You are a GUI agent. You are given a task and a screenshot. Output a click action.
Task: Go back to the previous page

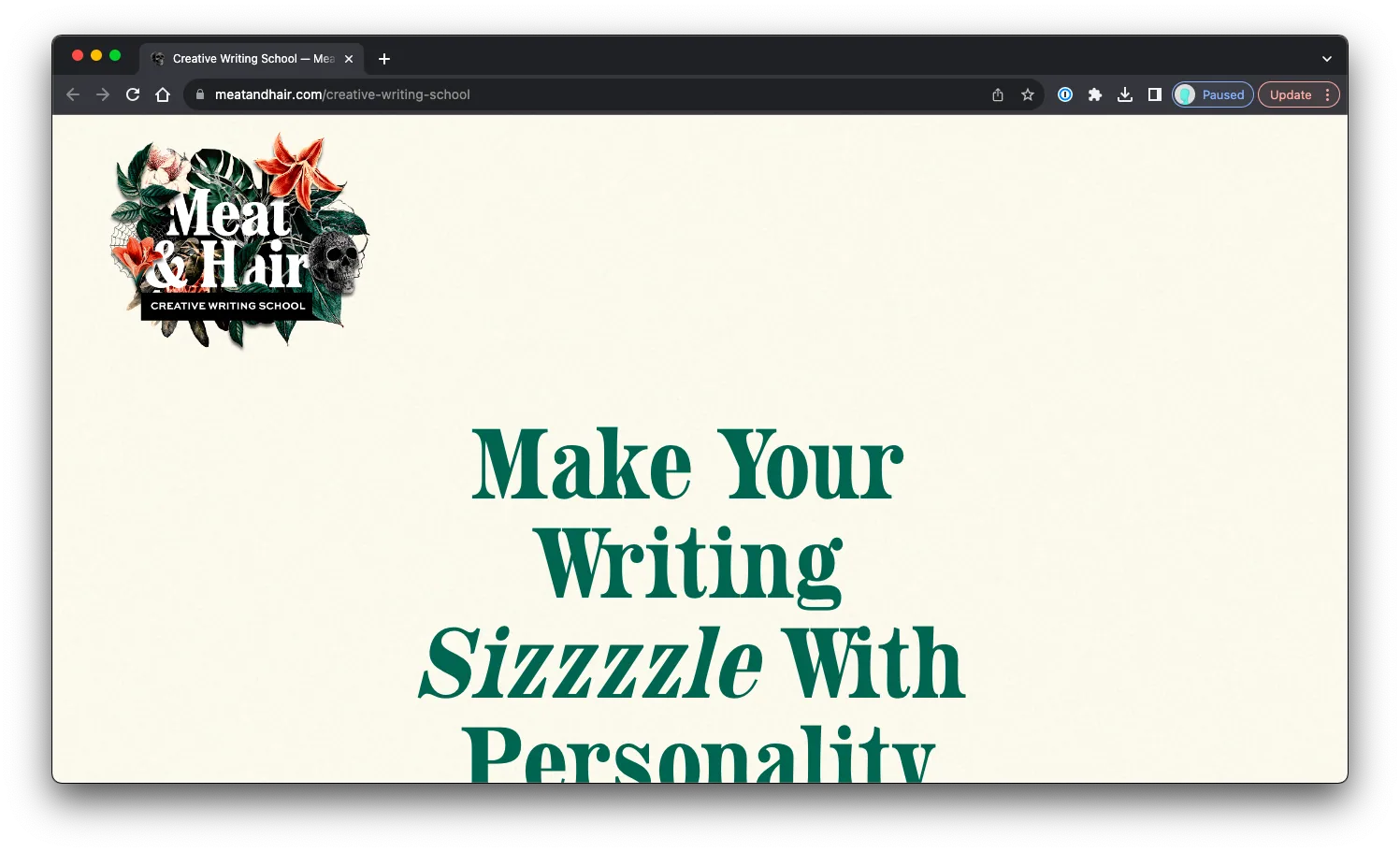click(73, 94)
